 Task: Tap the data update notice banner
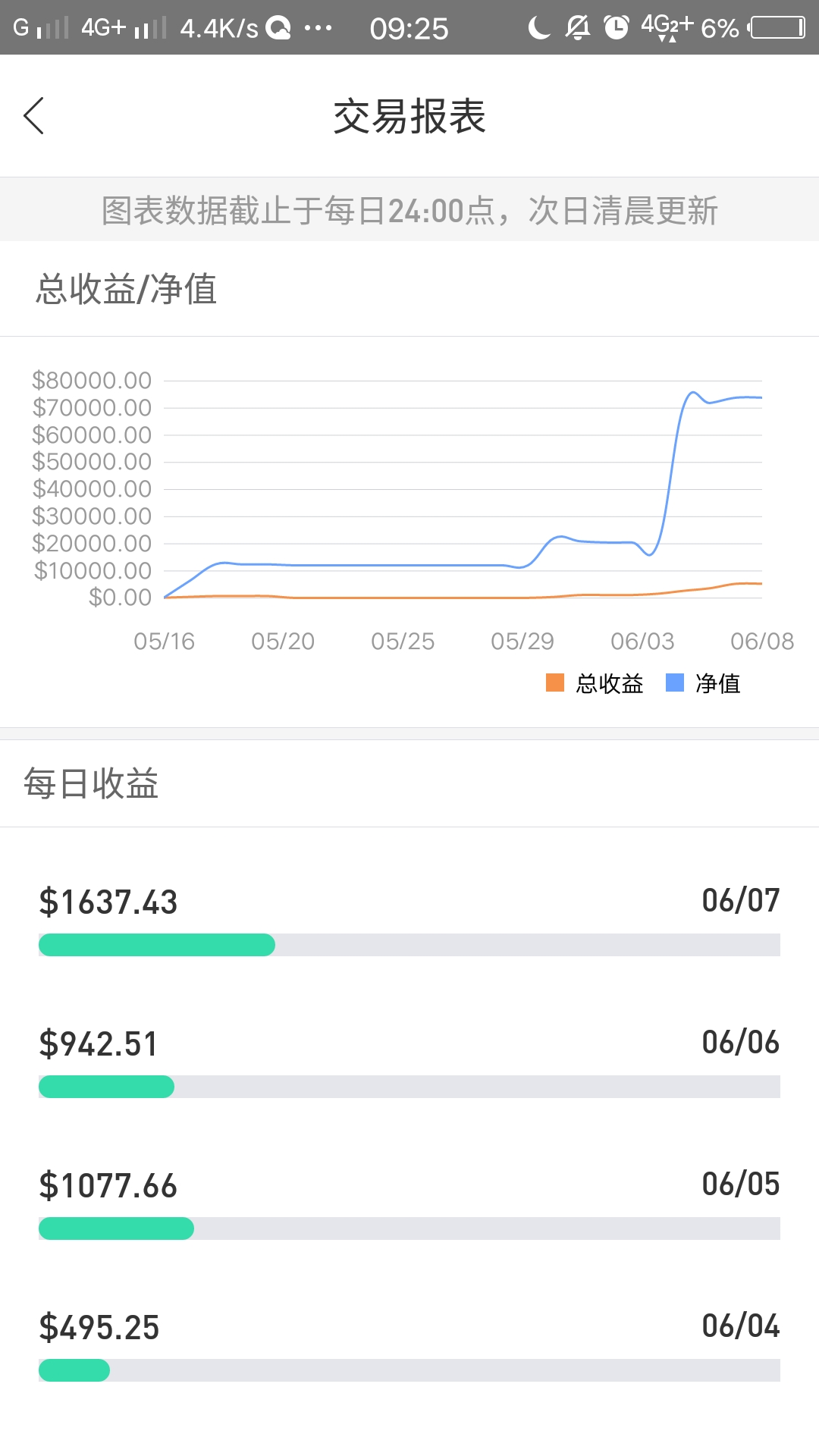click(x=409, y=210)
